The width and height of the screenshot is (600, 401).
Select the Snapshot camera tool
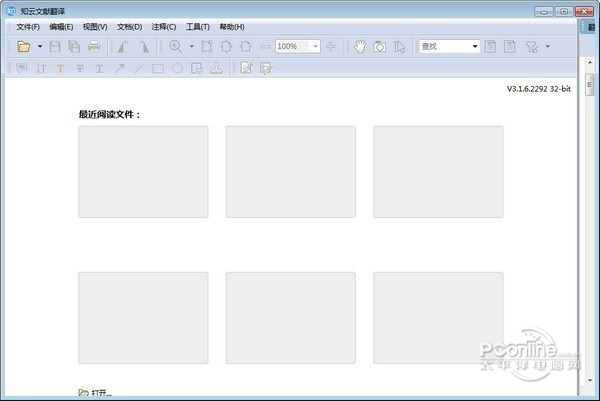(380, 47)
